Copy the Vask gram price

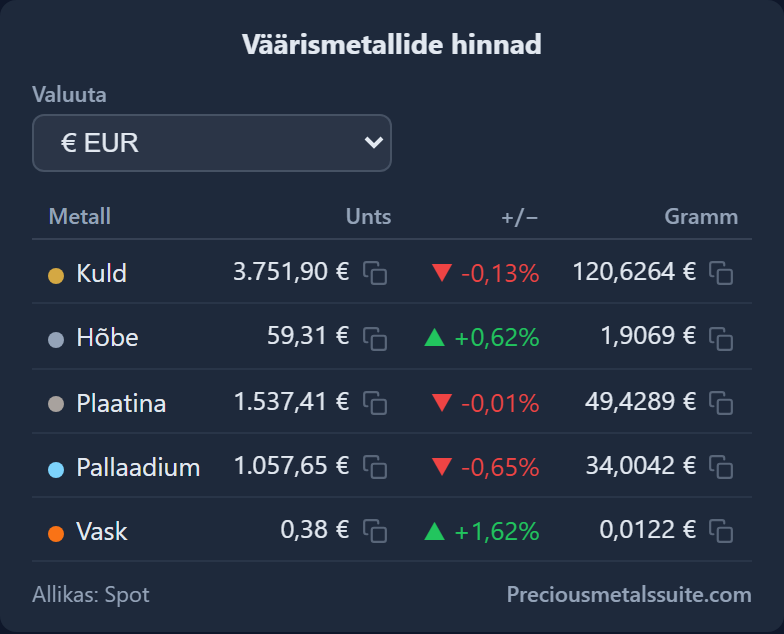click(721, 531)
